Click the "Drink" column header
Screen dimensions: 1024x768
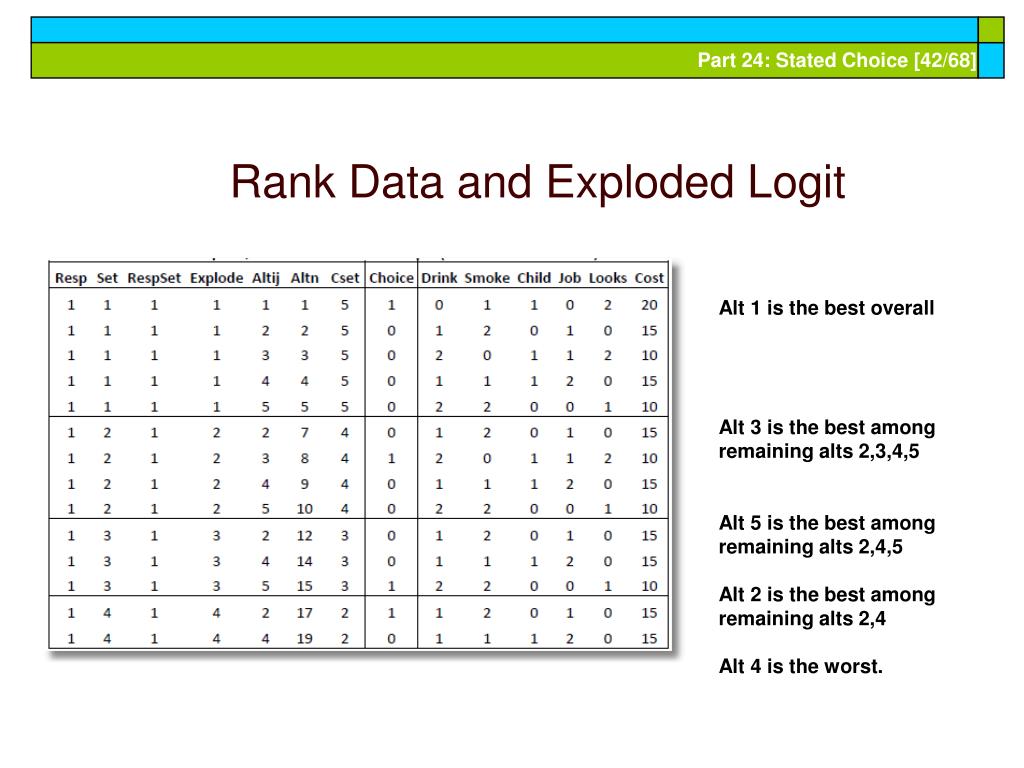439,278
